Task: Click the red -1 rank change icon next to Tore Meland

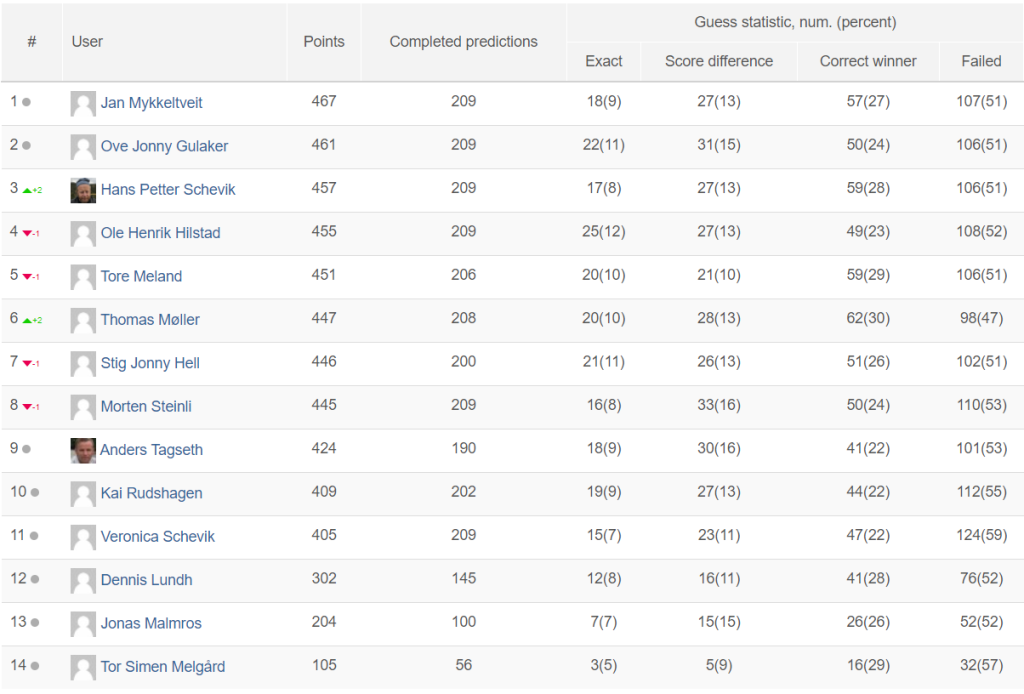Action: click(x=31, y=277)
